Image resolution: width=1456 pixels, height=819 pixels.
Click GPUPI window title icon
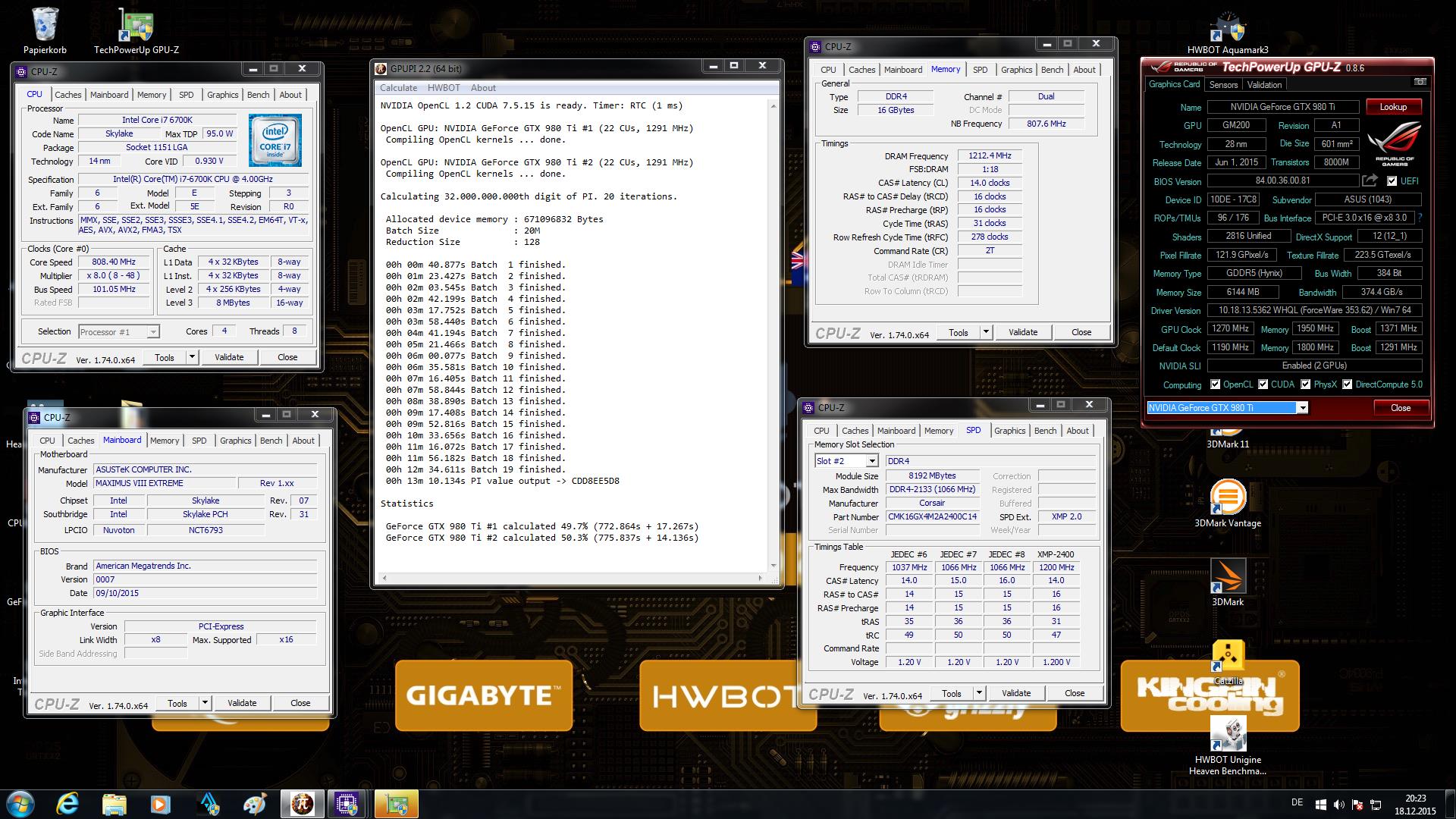tap(381, 68)
